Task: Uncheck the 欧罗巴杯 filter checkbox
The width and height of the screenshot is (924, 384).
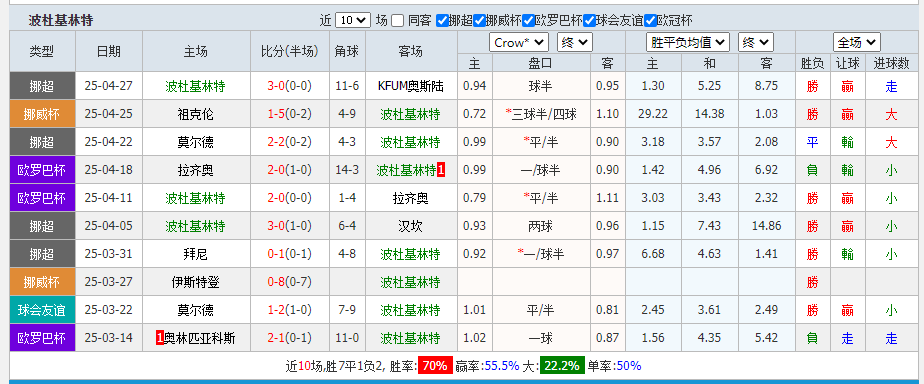Action: click(529, 21)
